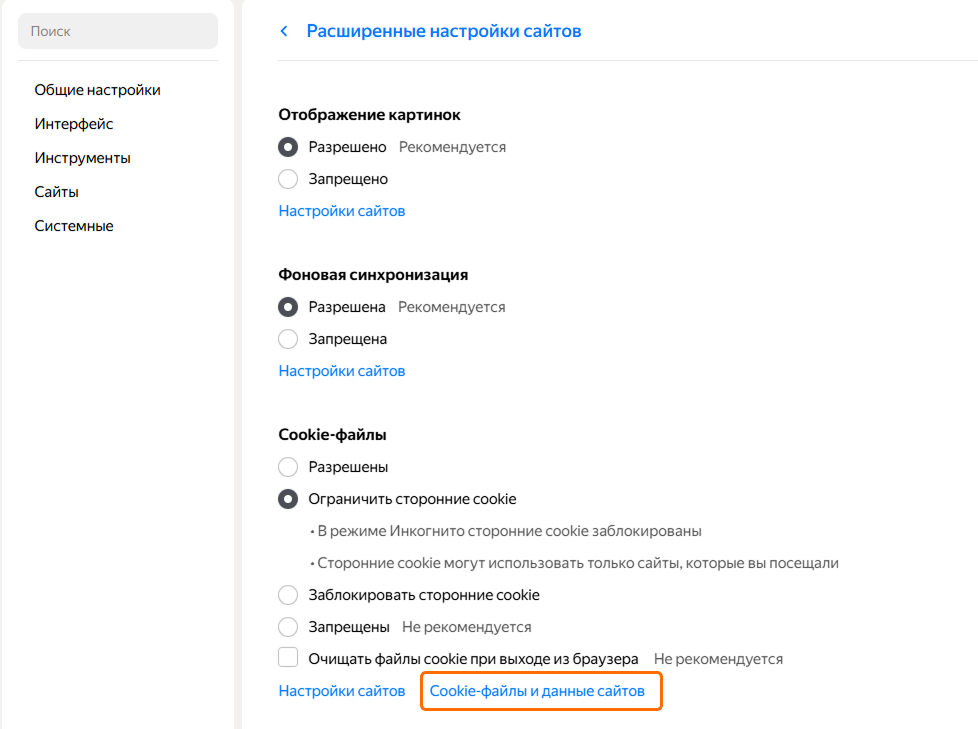Select Запрещено for image display
Viewport: 978px width, 729px height.
[x=288, y=179]
